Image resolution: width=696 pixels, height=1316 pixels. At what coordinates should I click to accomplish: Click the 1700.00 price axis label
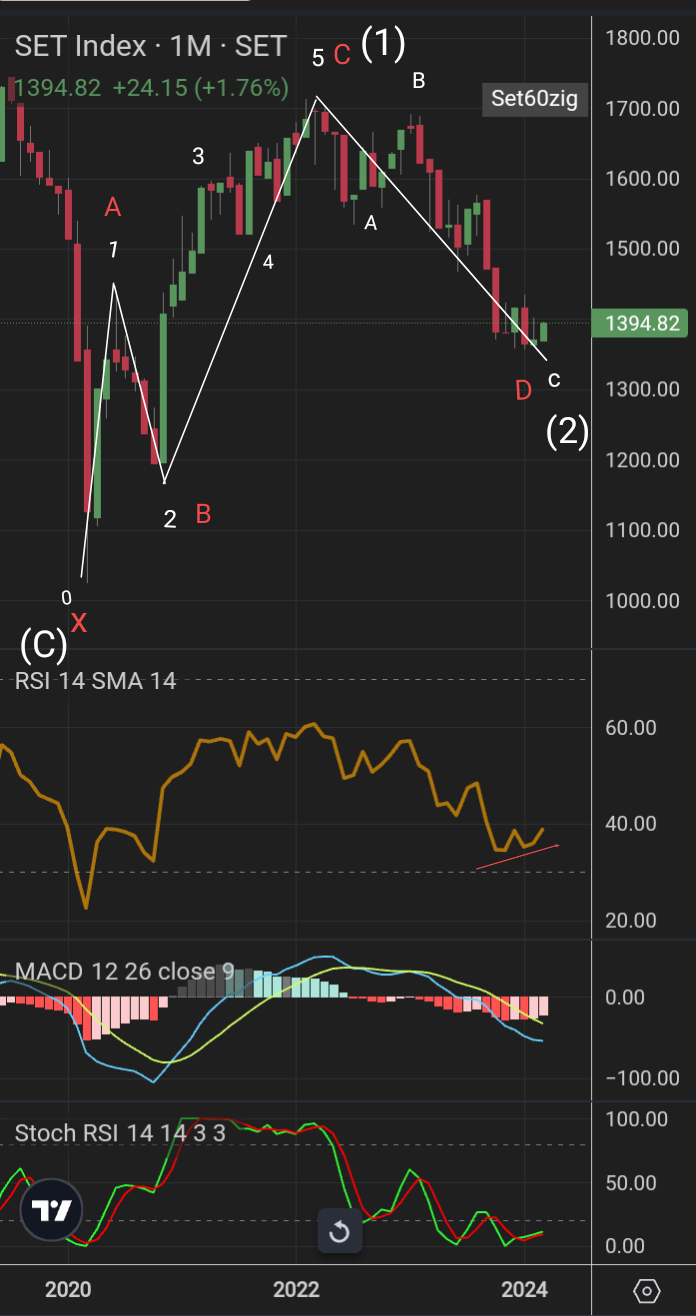(642, 108)
